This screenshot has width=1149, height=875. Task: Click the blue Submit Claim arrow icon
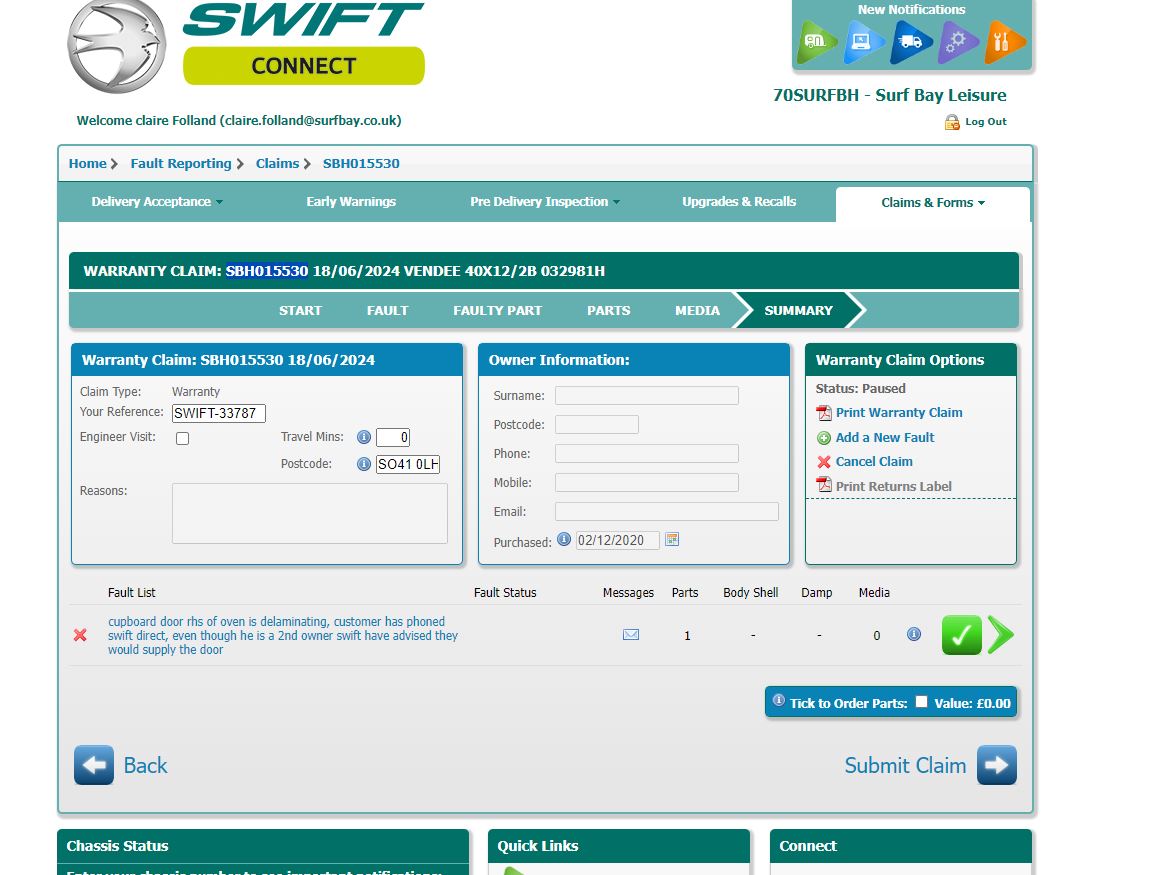pos(997,765)
